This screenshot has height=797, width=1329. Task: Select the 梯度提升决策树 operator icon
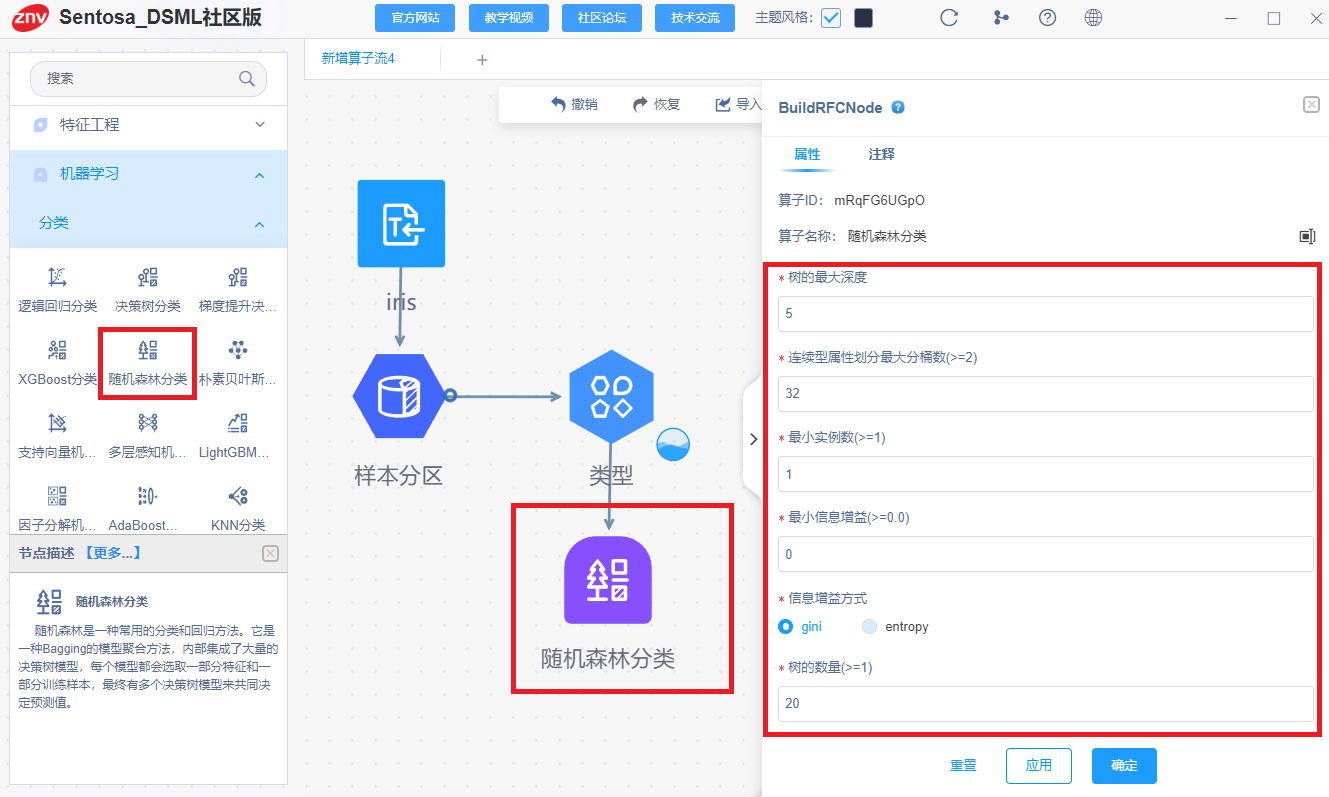(x=238, y=277)
